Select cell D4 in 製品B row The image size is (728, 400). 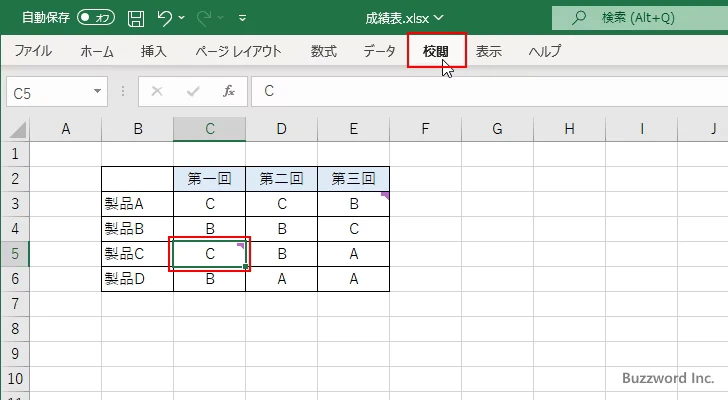point(281,229)
